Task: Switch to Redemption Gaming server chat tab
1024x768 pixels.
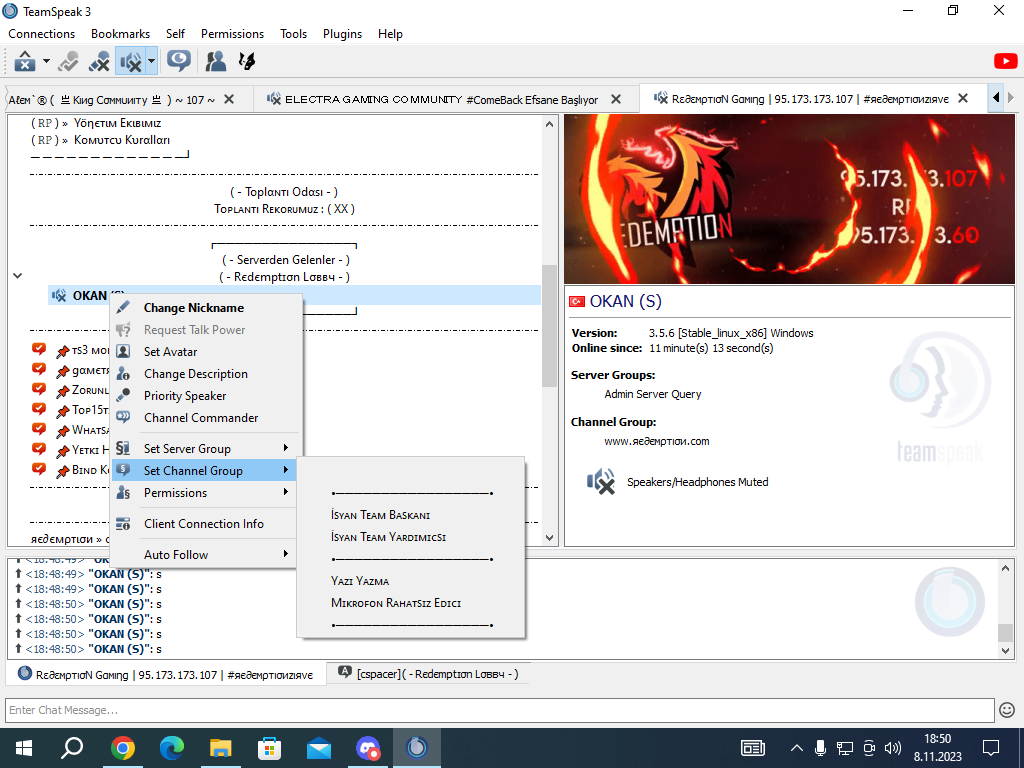Action: click(165, 675)
